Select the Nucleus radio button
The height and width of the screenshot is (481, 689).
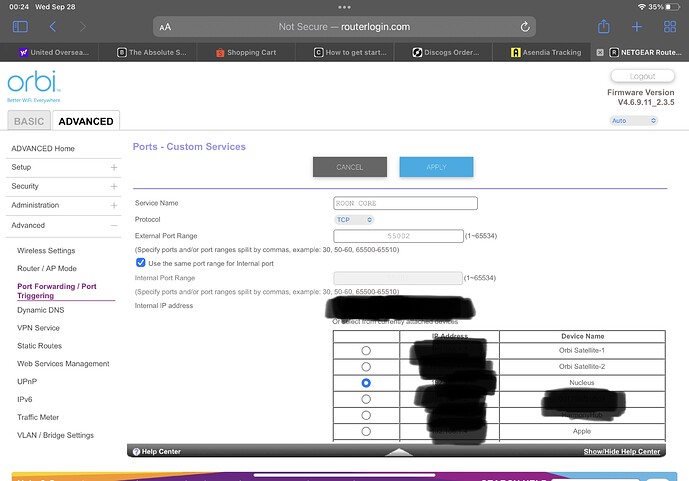pos(366,383)
